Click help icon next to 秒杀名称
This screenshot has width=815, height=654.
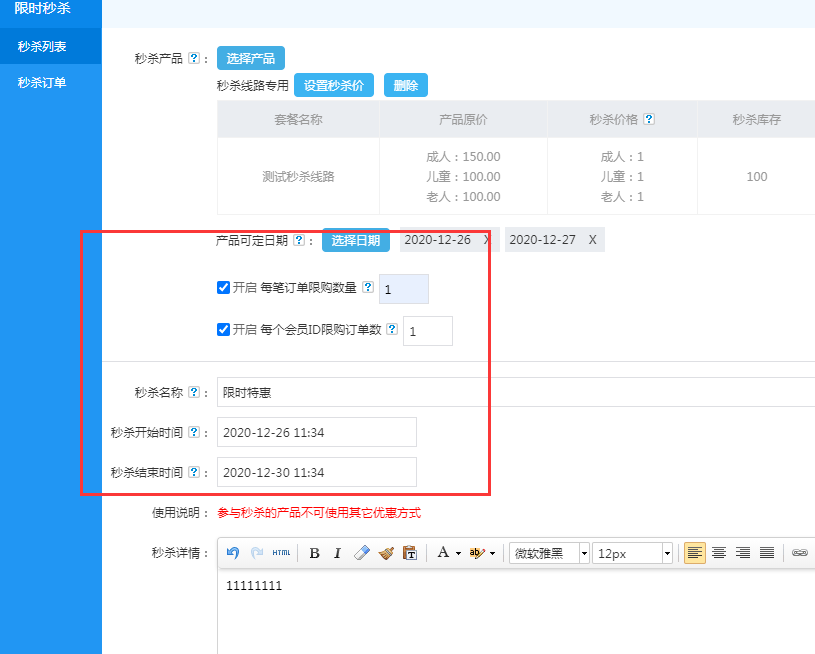[x=194, y=393]
